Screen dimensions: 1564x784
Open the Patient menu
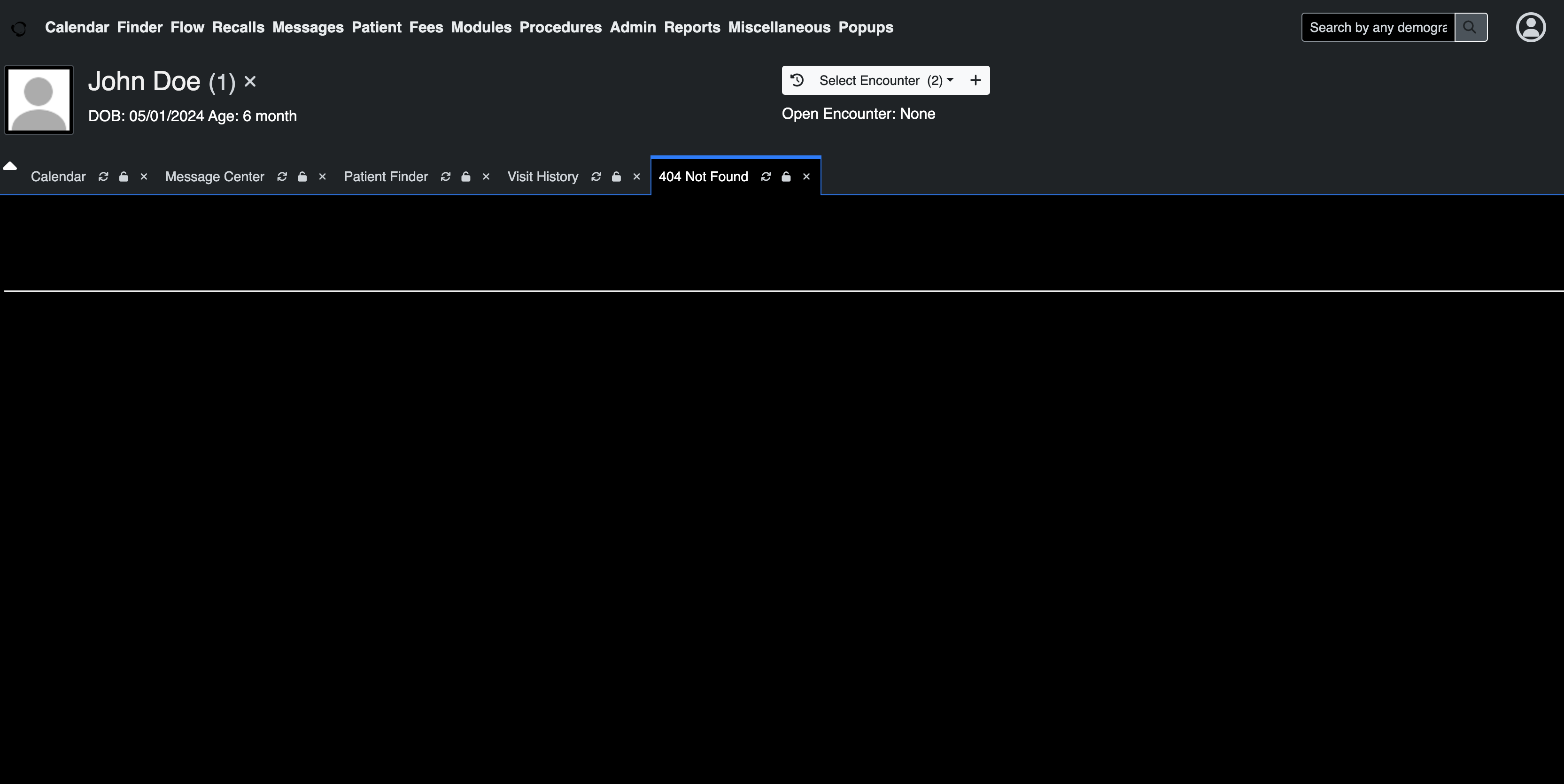pyautogui.click(x=376, y=27)
